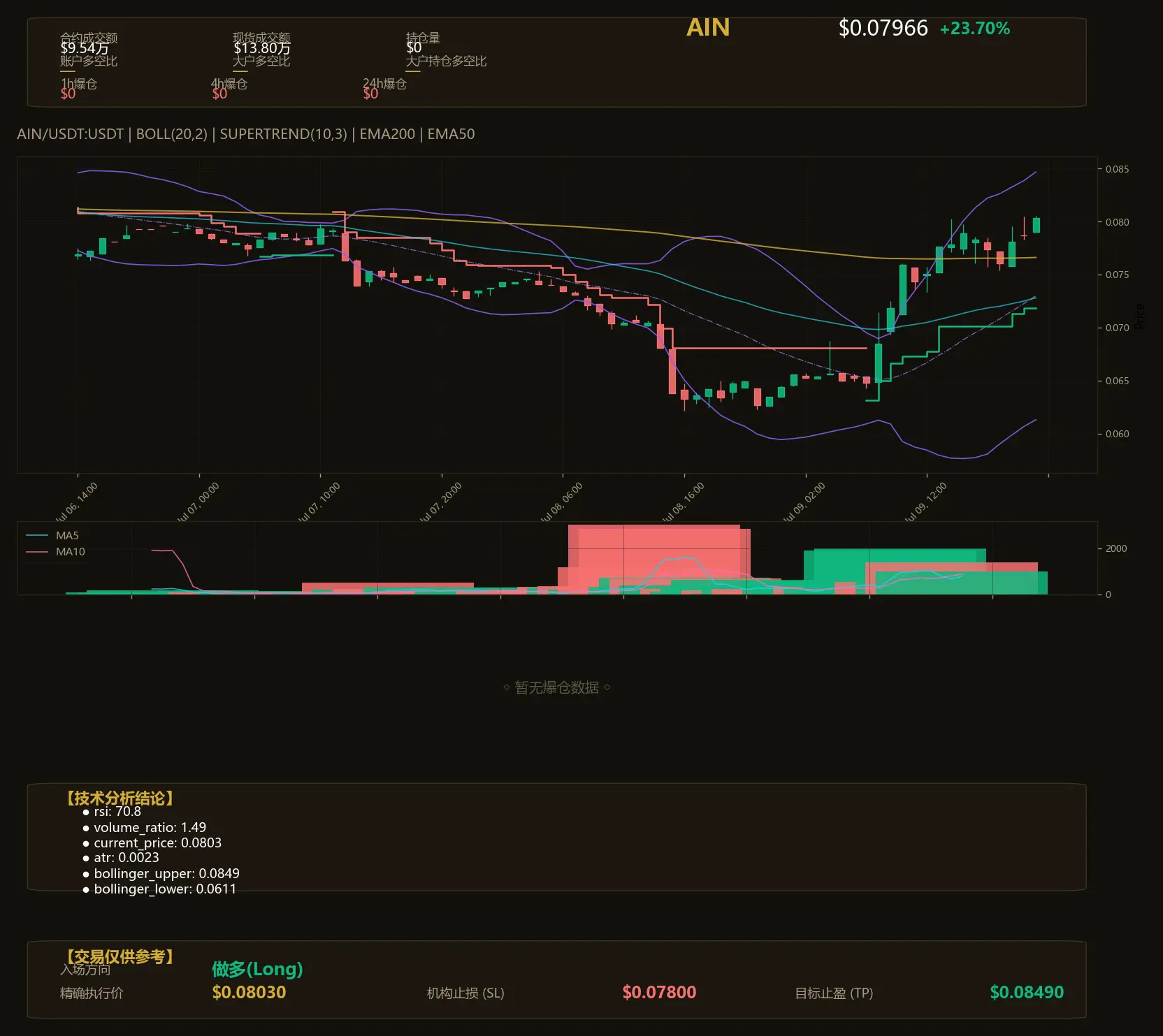Click the AIN ticker symbol heading
The image size is (1163, 1036).
click(708, 28)
